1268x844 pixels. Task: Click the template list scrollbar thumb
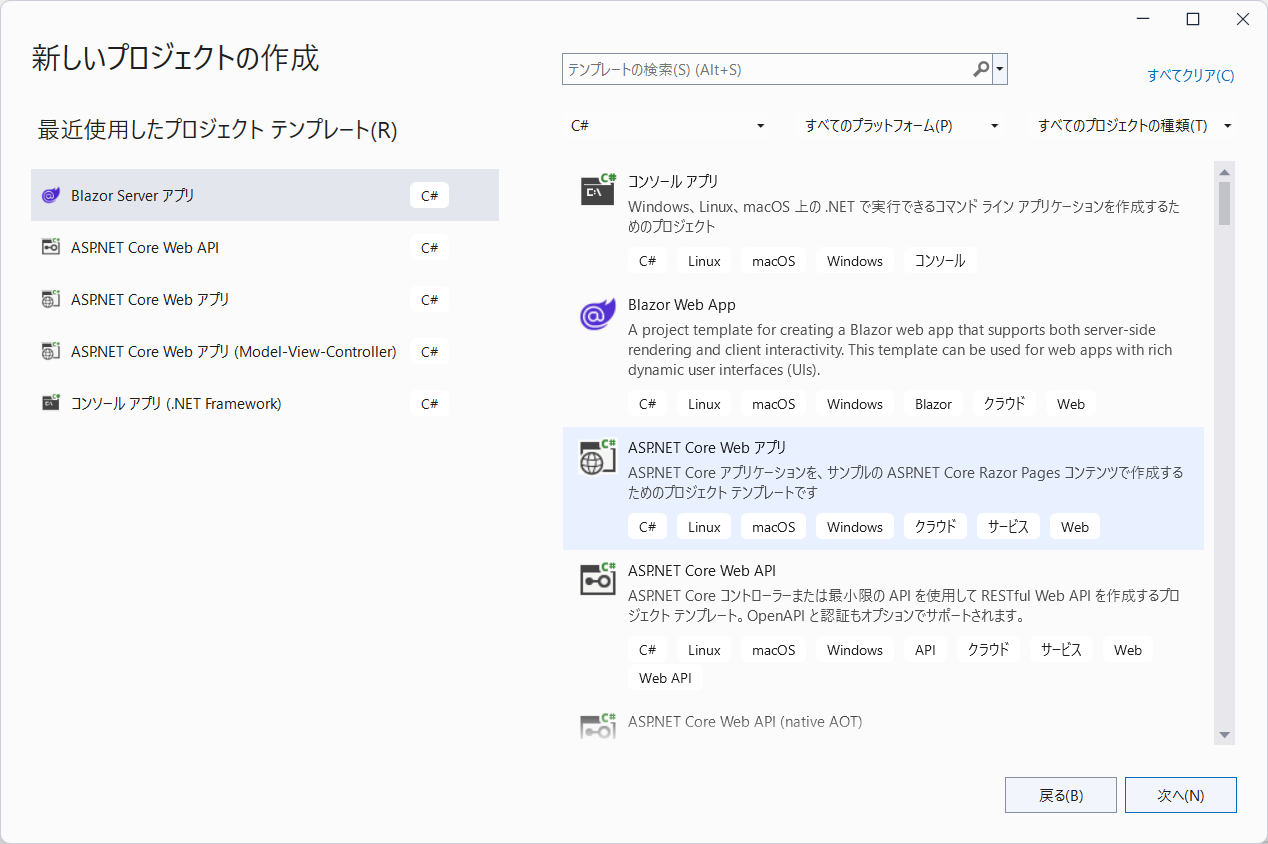[1224, 204]
